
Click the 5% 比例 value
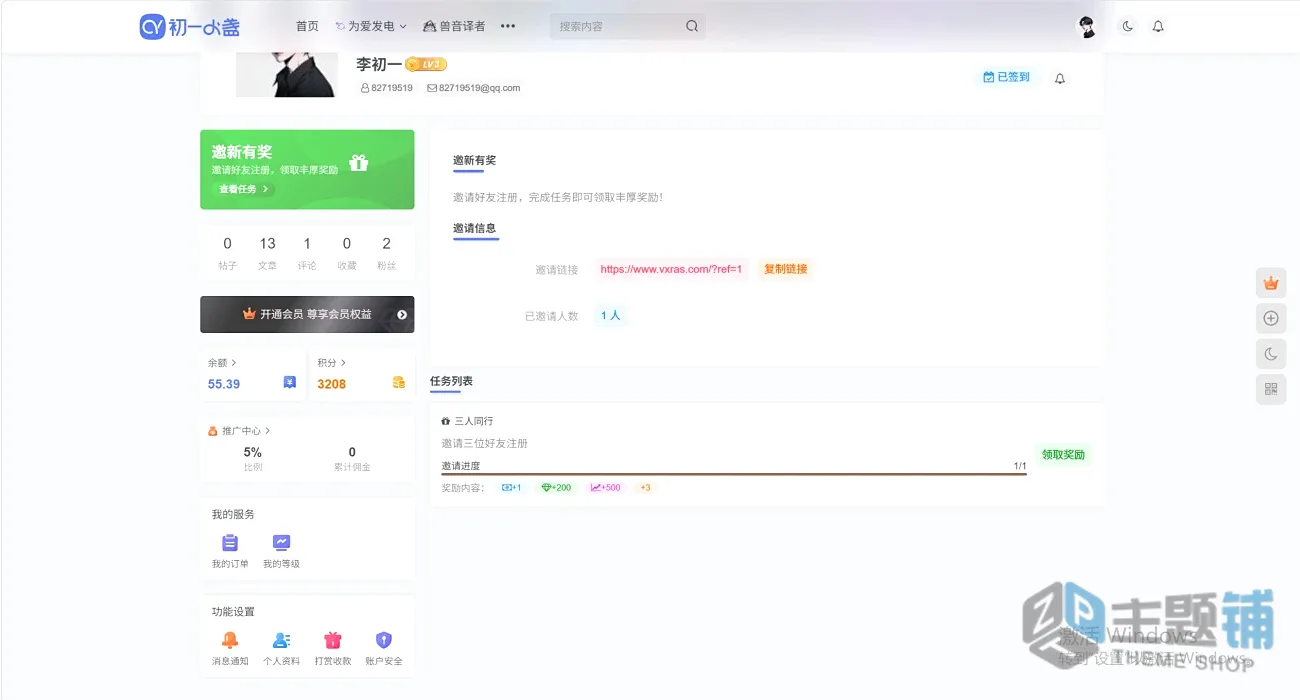pyautogui.click(x=253, y=452)
